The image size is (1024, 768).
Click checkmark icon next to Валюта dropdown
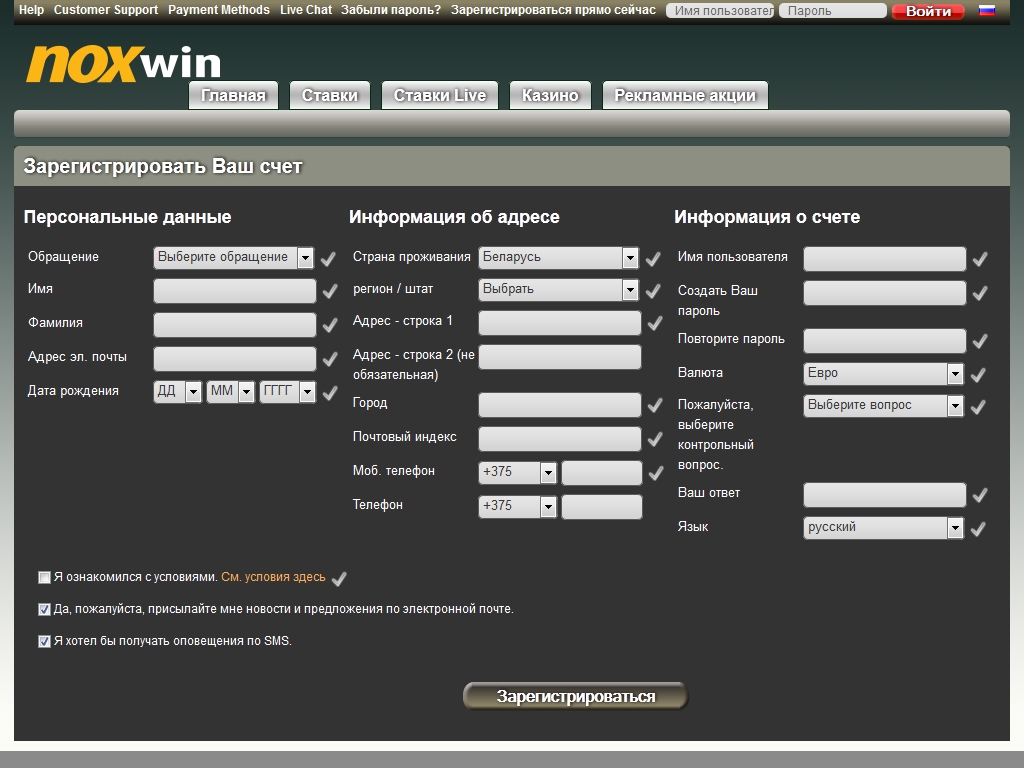(x=979, y=375)
